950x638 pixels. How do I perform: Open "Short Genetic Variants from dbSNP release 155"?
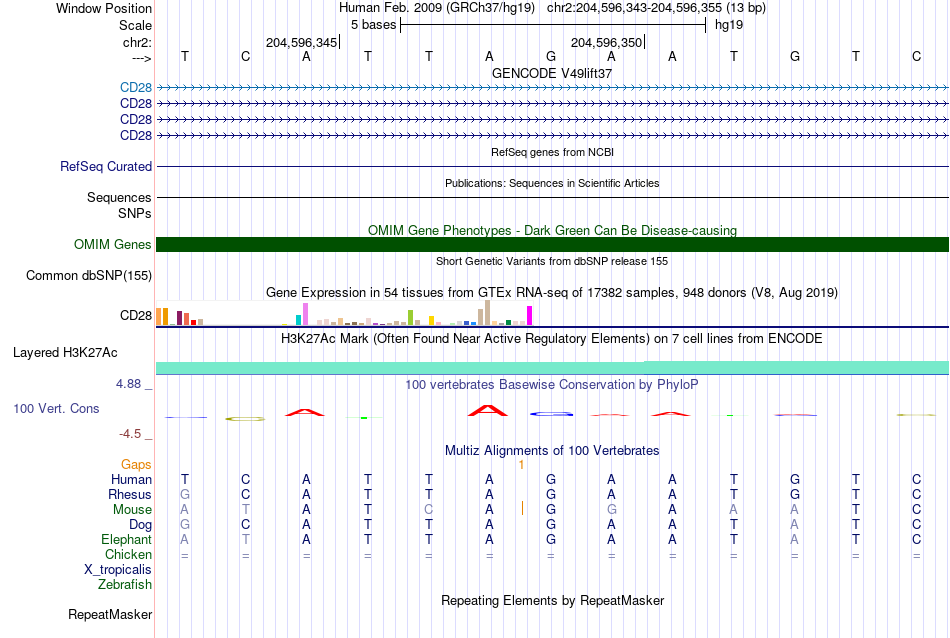(x=552, y=261)
